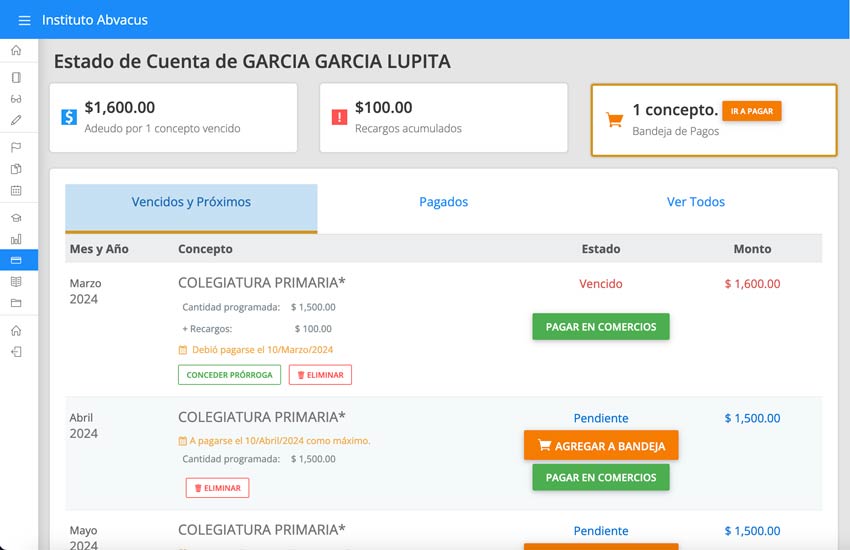This screenshot has height=550, width=850.
Task: Click the graduation cap sidebar icon
Action: tap(16, 218)
